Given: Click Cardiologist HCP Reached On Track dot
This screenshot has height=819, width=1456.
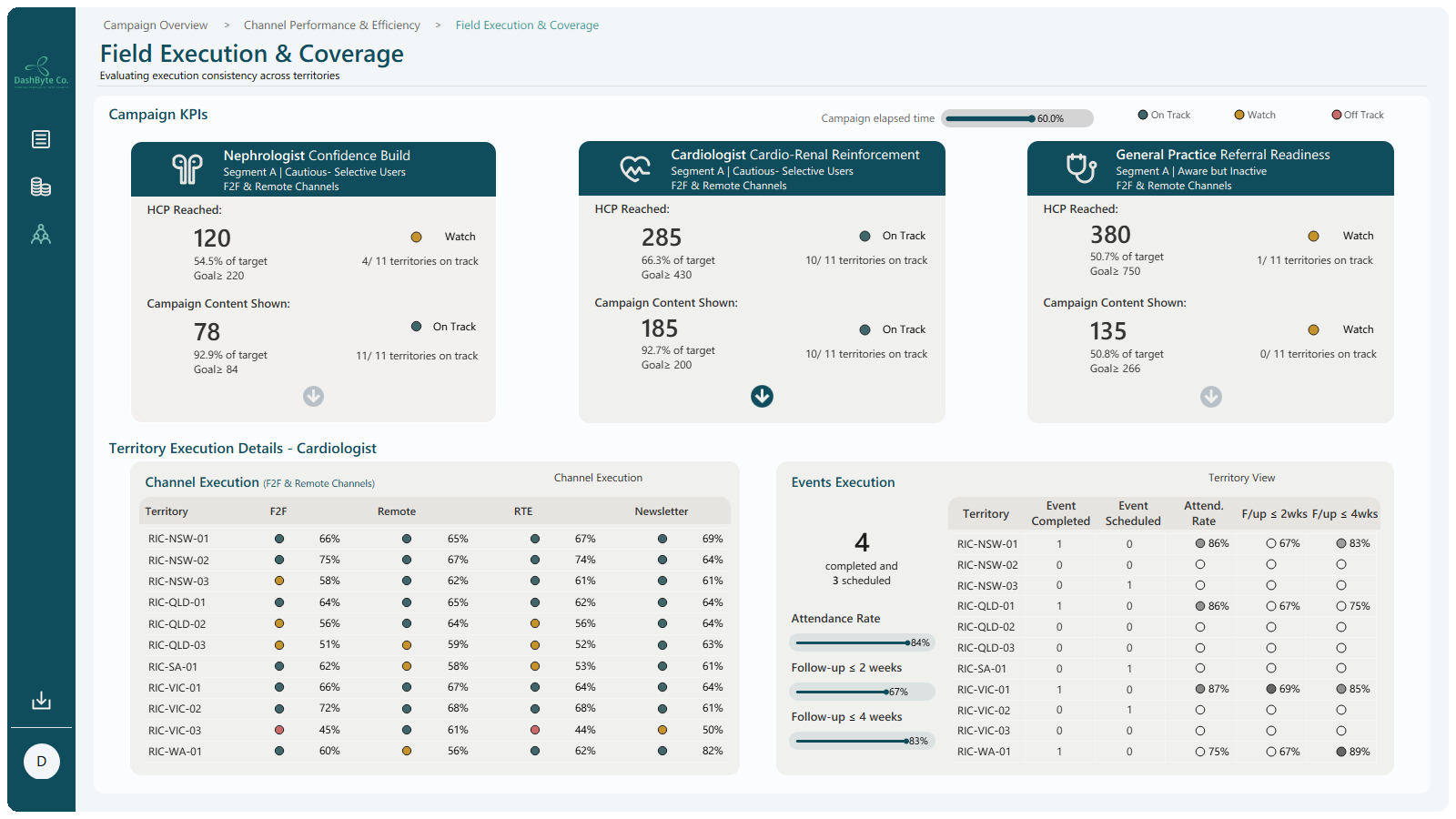Looking at the screenshot, I should [x=864, y=236].
